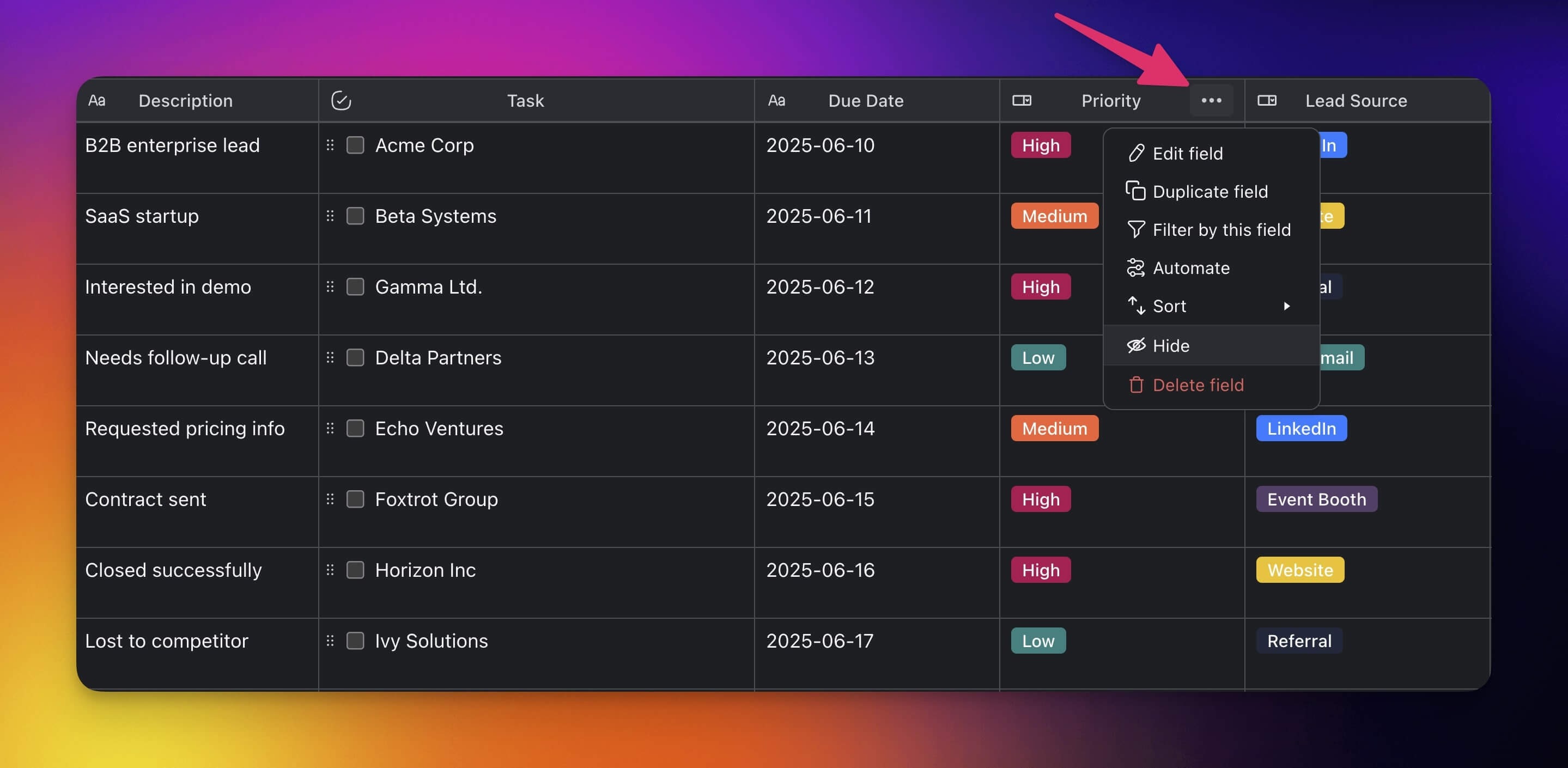Click the select-field icon in Lead Source header
This screenshot has width=1568, height=768.
pyautogui.click(x=1267, y=100)
